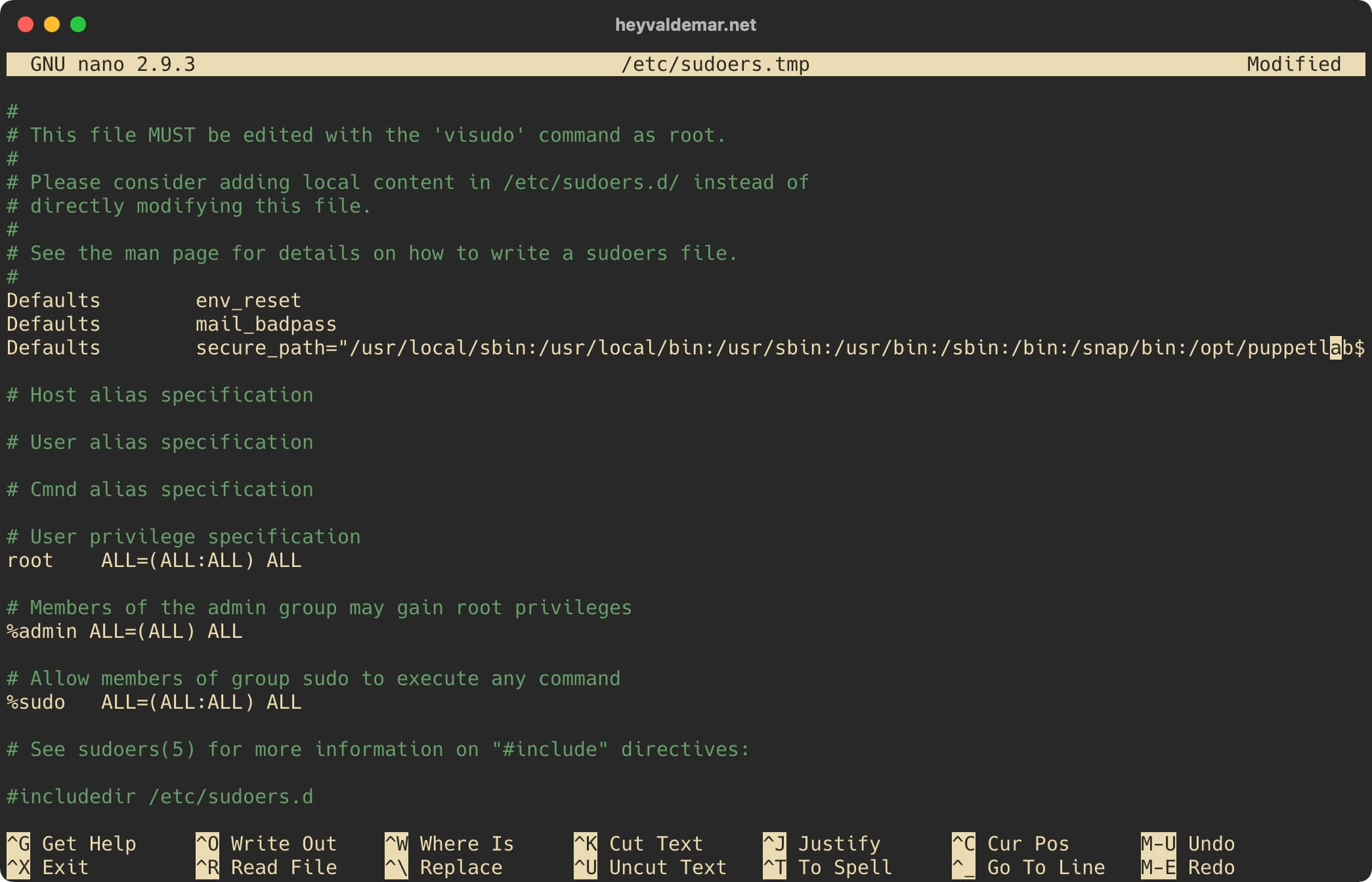Scroll the nano editor content area
Screen dimensions: 1372x882
[686, 450]
